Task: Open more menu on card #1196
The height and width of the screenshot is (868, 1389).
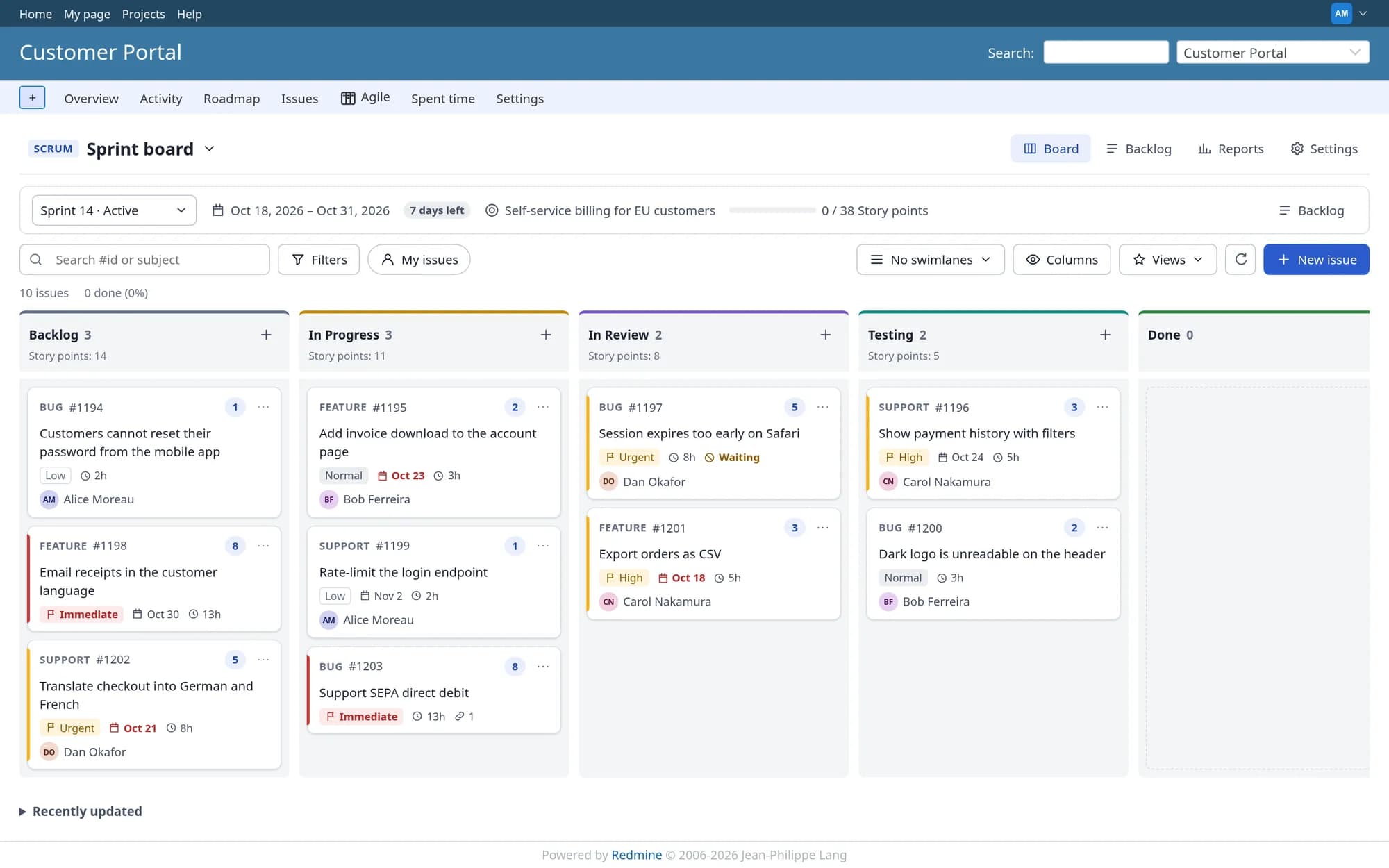Action: tap(1102, 407)
